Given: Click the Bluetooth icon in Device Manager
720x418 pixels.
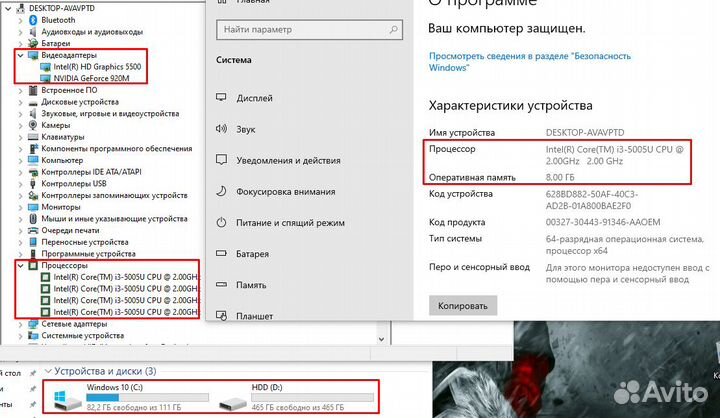Looking at the screenshot, I should pos(33,20).
